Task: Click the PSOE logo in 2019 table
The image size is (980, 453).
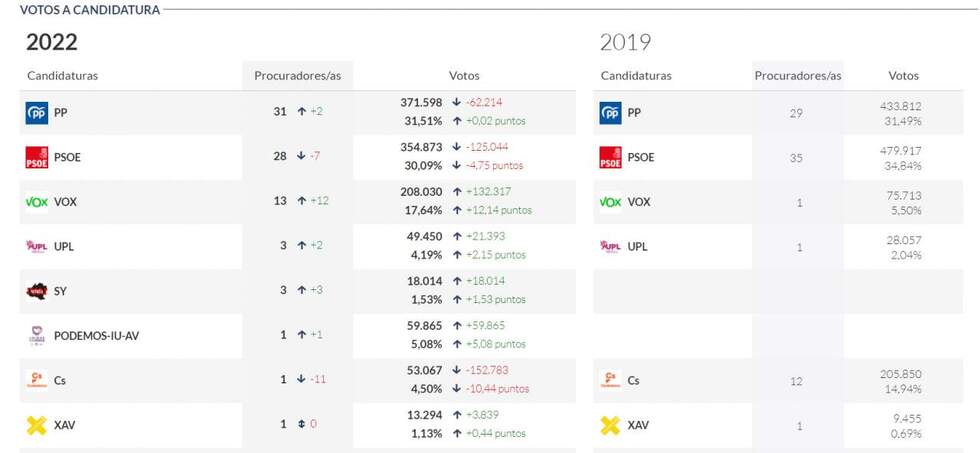Action: [x=610, y=157]
